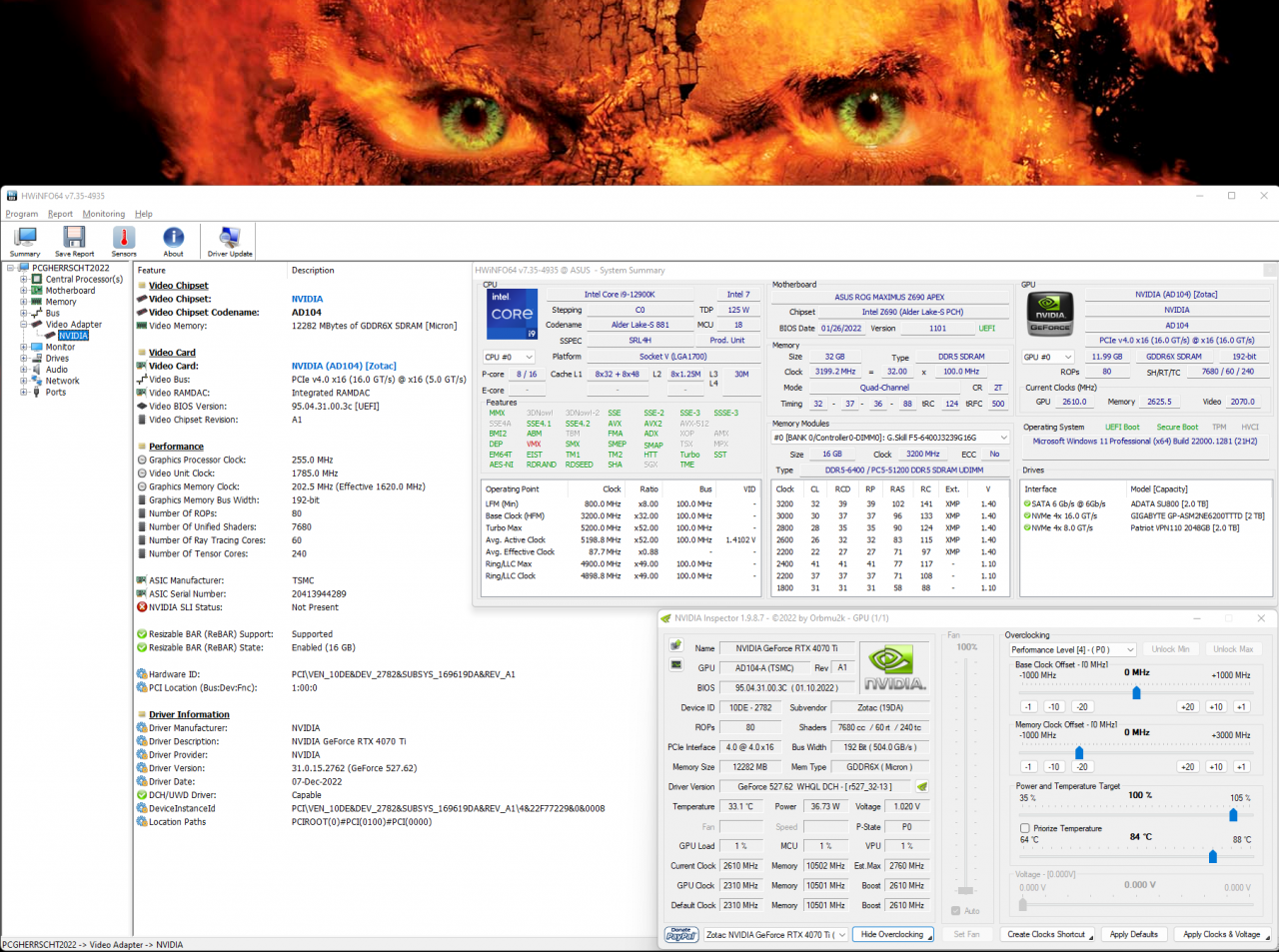Click the Hide Overclocking button
Image resolution: width=1279 pixels, height=952 pixels.
[894, 935]
